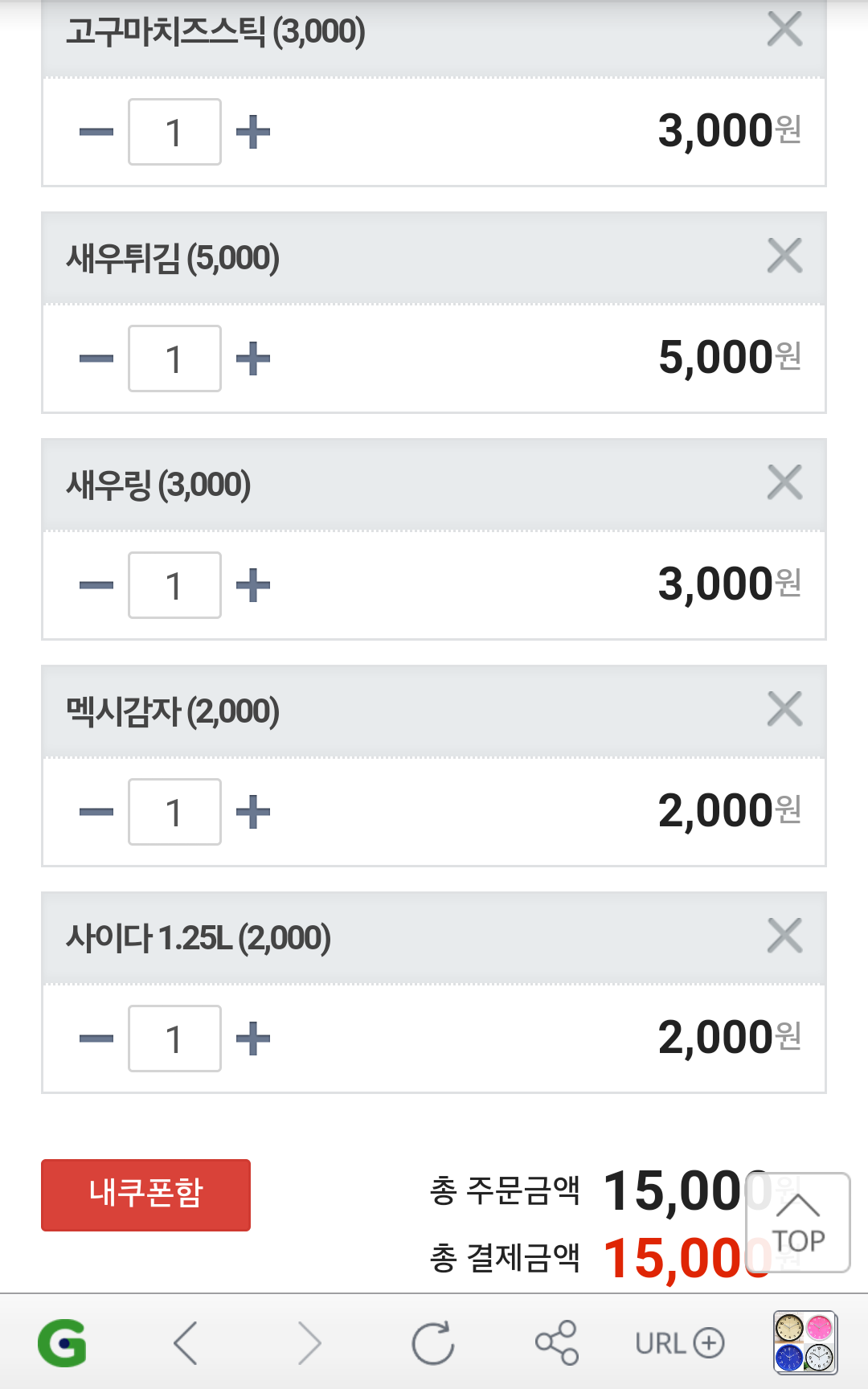
Task: Reload the page with refresh icon
Action: (433, 1343)
